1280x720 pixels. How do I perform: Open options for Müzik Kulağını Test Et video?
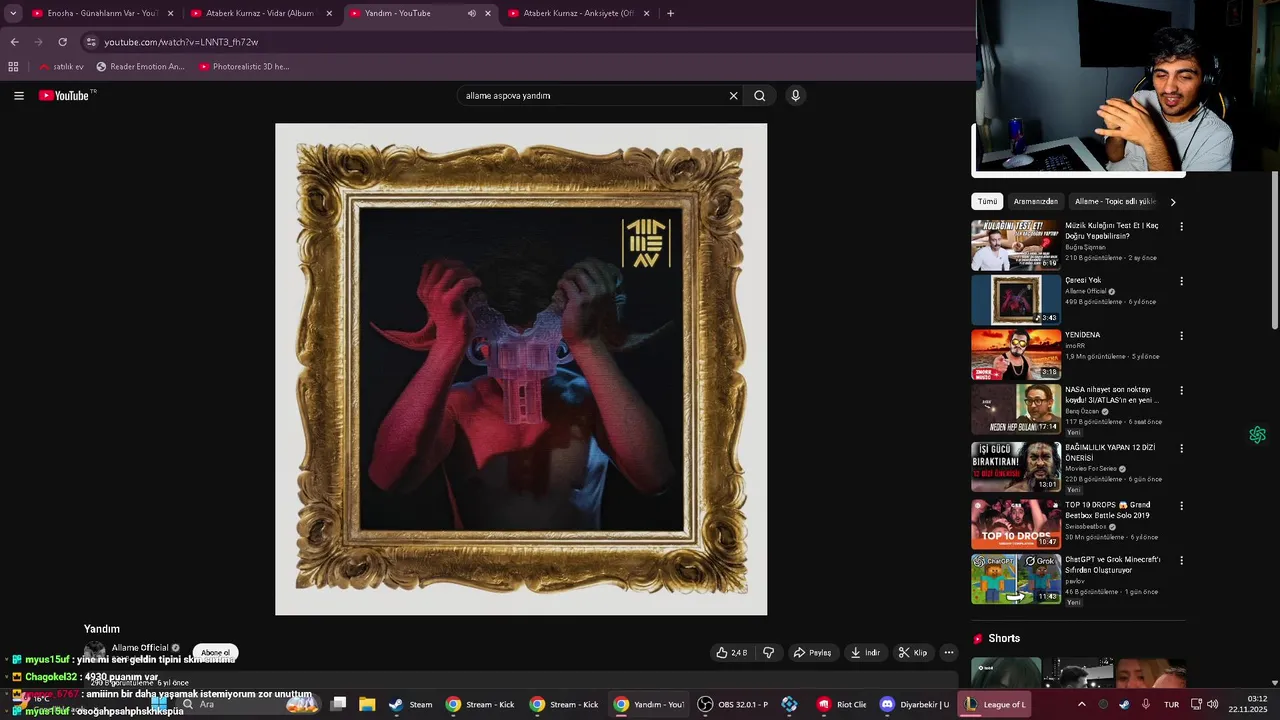pyautogui.click(x=1181, y=227)
